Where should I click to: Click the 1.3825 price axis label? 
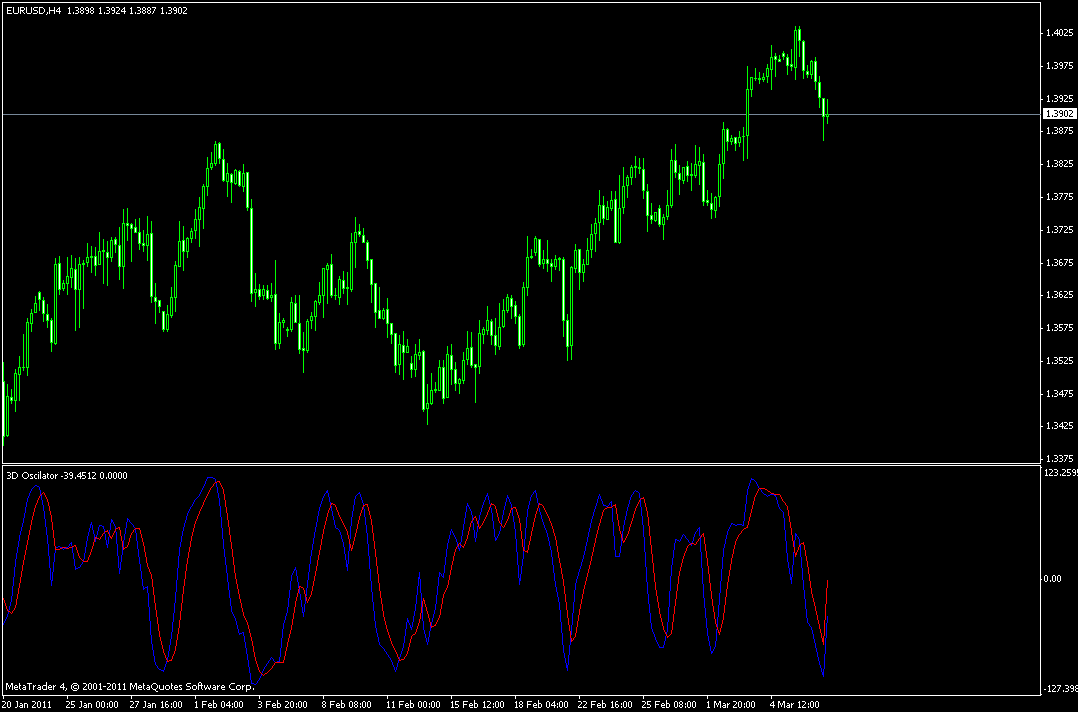(1059, 164)
